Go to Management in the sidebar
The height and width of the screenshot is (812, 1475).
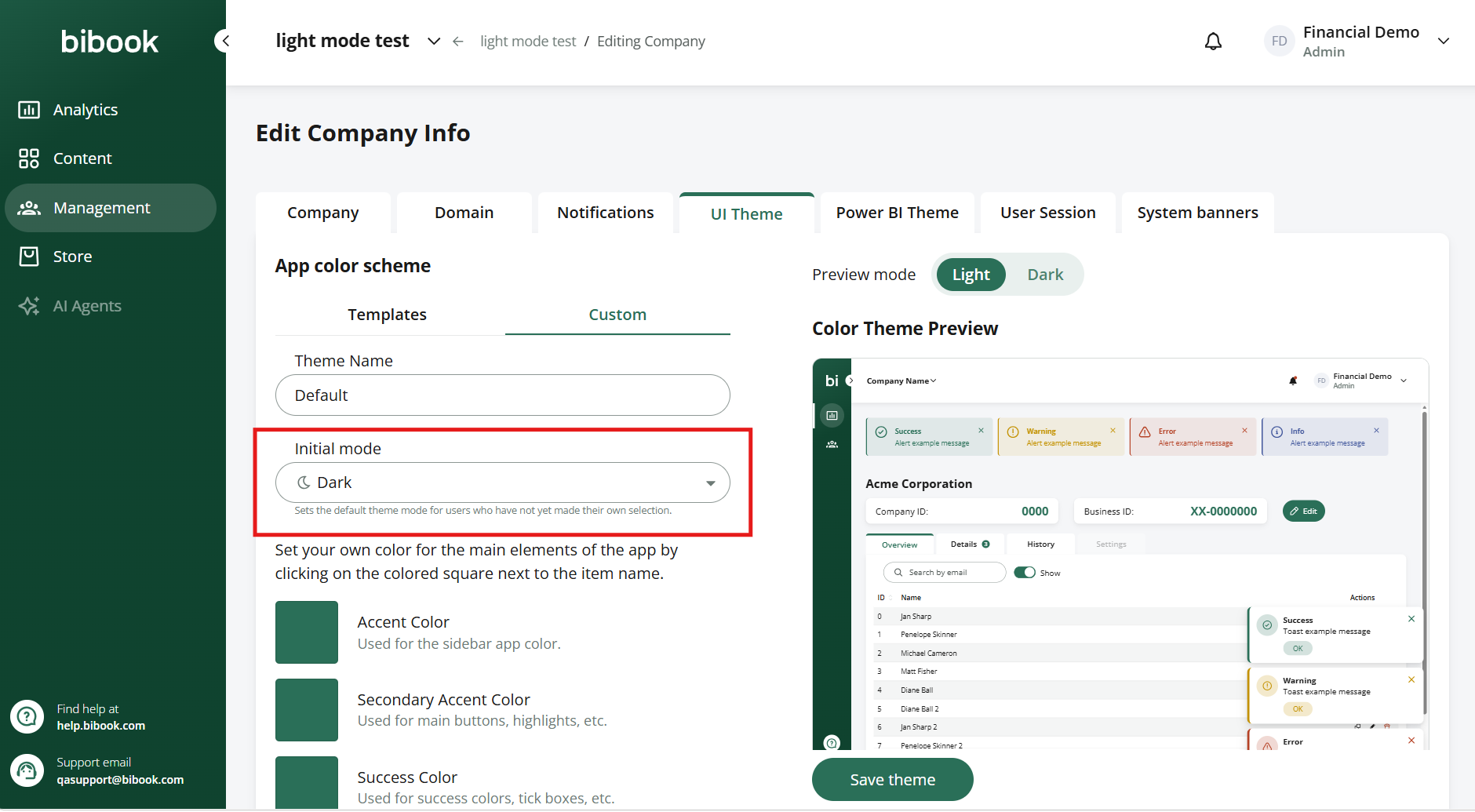point(111,208)
